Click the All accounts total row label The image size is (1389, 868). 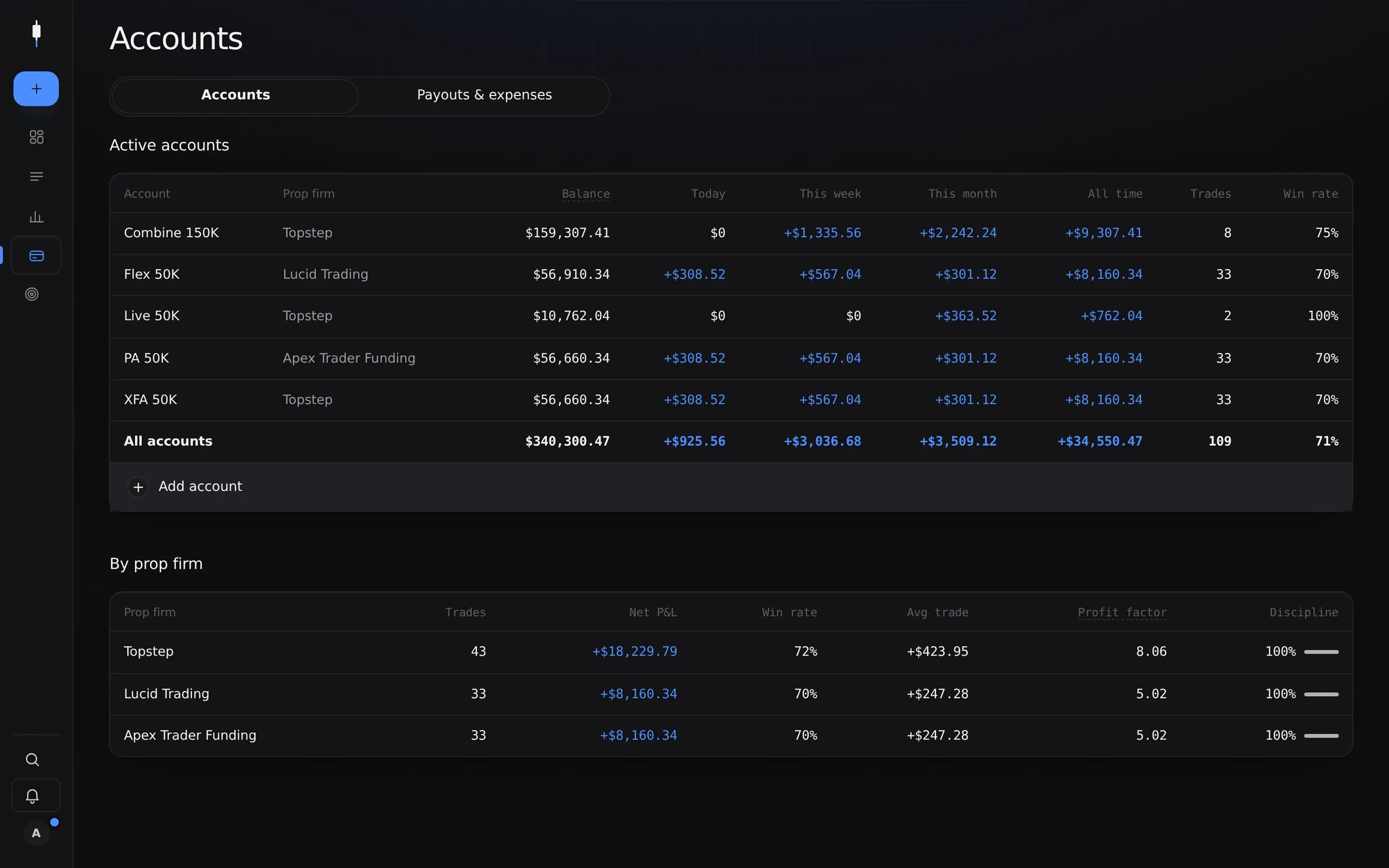168,442
